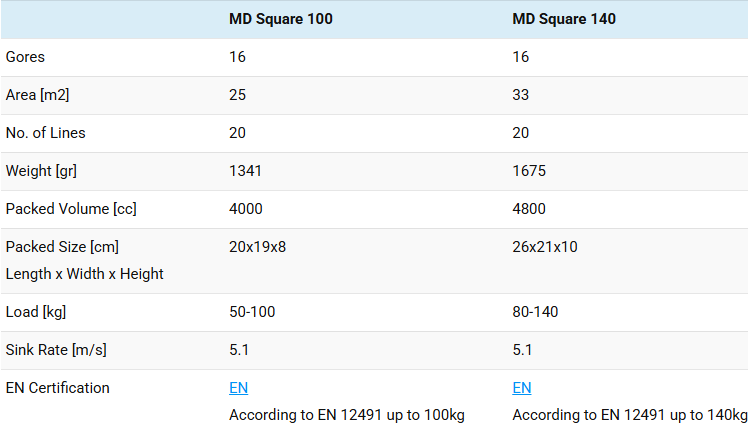This screenshot has height=431, width=748.
Task: Select packed size 20x19x8
Action: click(257, 247)
